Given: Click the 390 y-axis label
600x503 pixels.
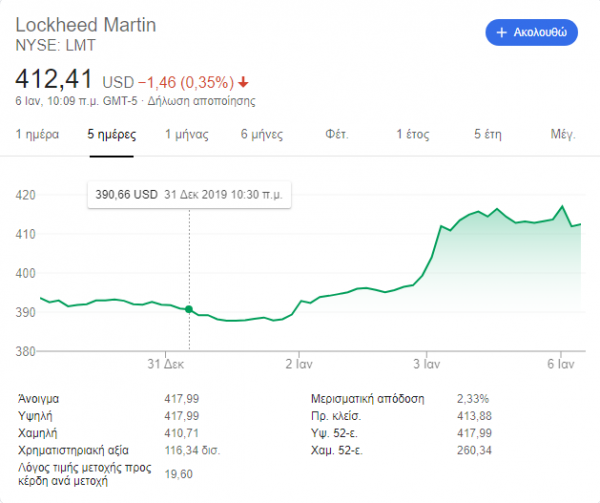Looking at the screenshot, I should coord(25,313).
